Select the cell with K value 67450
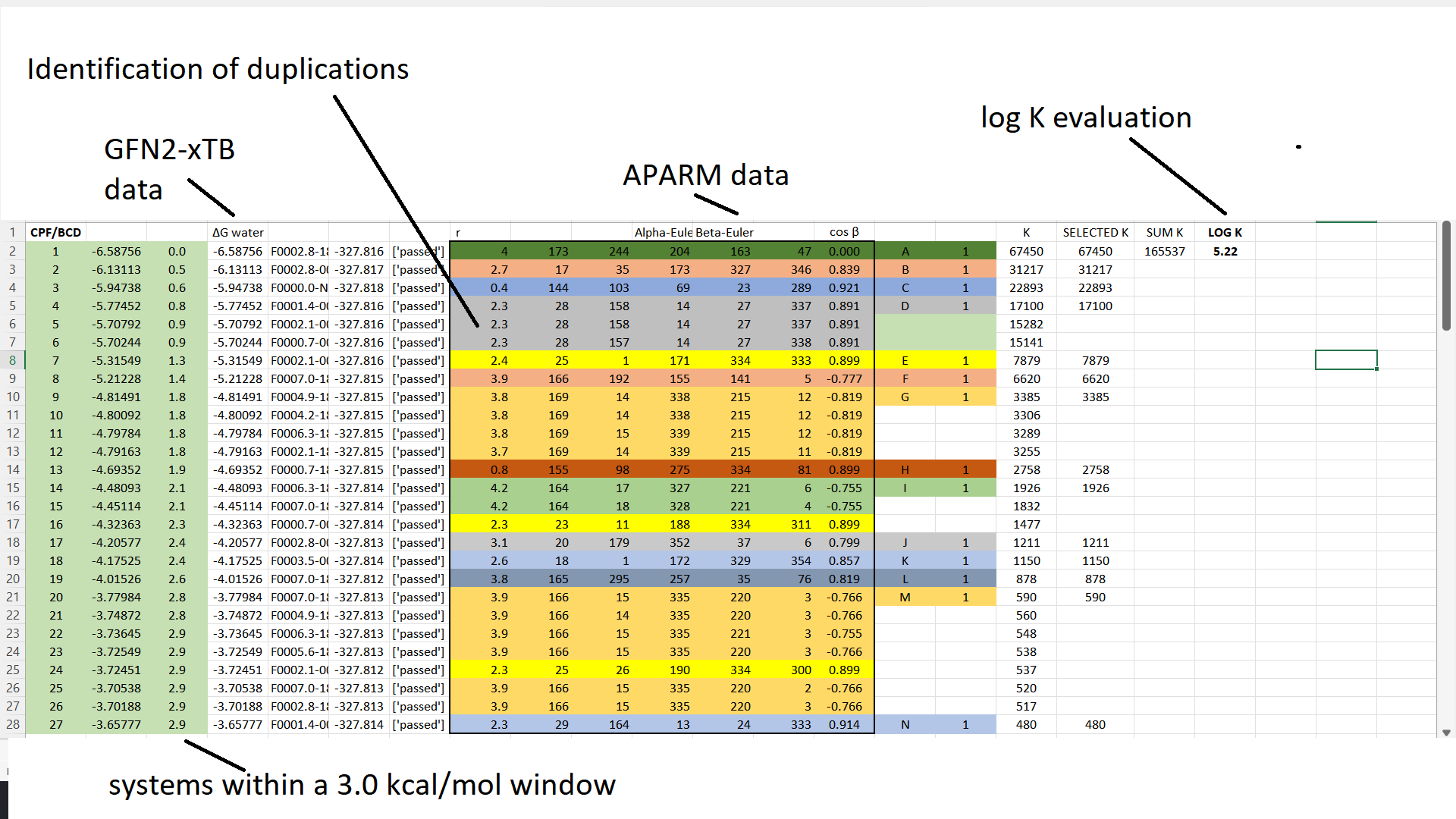The image size is (1456, 819). (x=1026, y=251)
